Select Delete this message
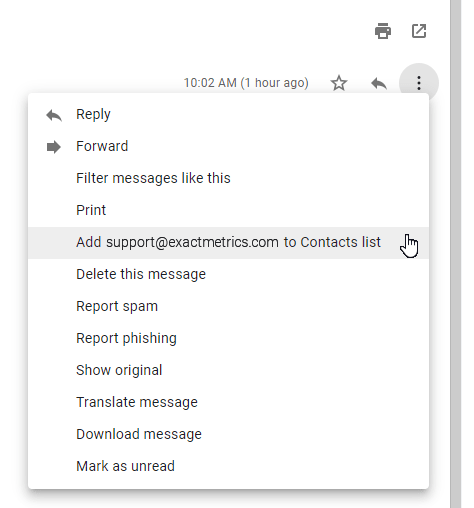 (x=228, y=274)
